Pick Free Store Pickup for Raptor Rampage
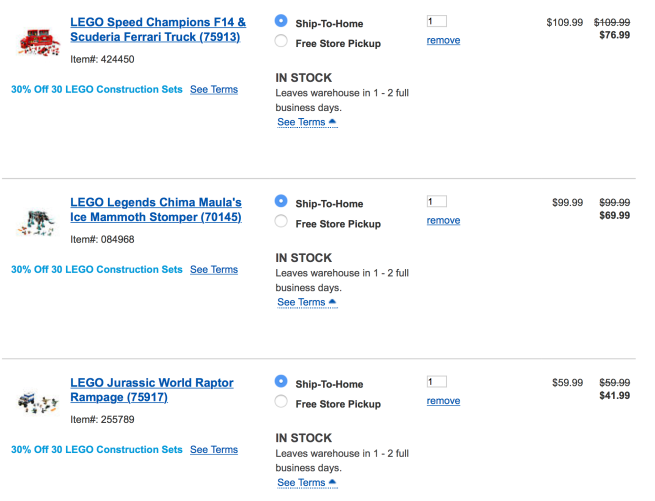655x501 pixels. coord(281,402)
